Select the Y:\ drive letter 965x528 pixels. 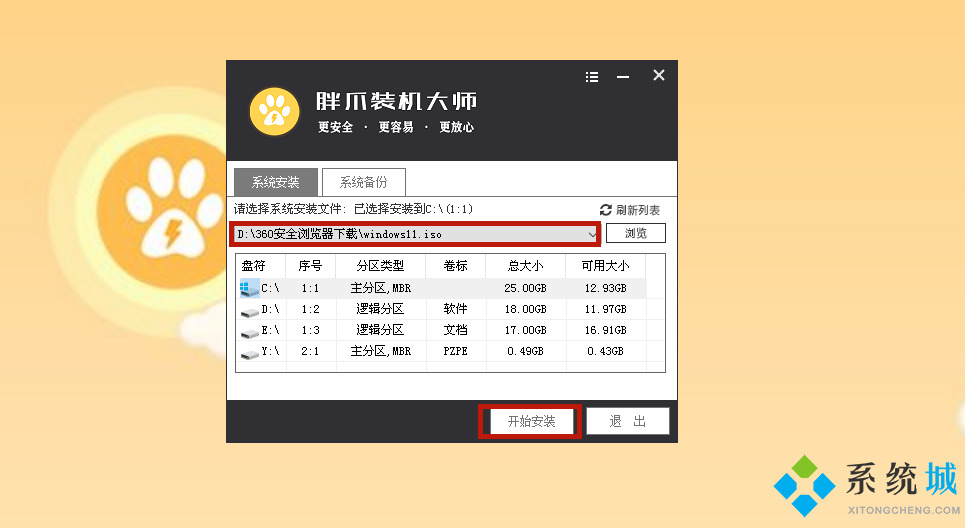click(x=270, y=351)
